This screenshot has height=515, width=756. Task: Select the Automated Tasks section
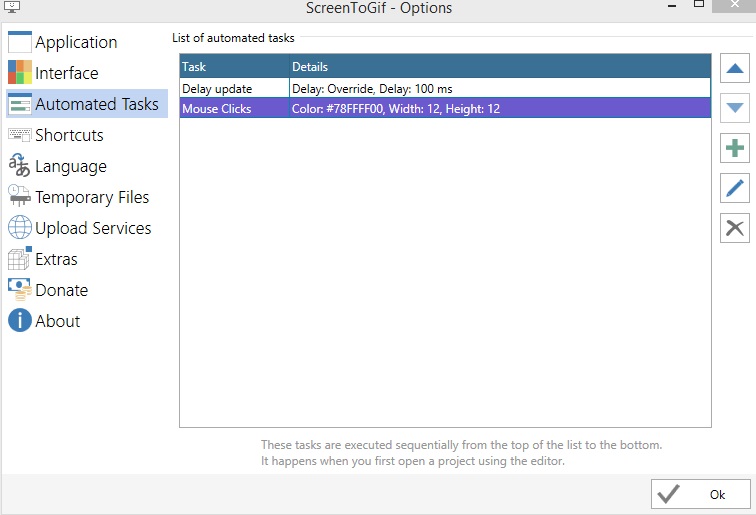click(87, 104)
